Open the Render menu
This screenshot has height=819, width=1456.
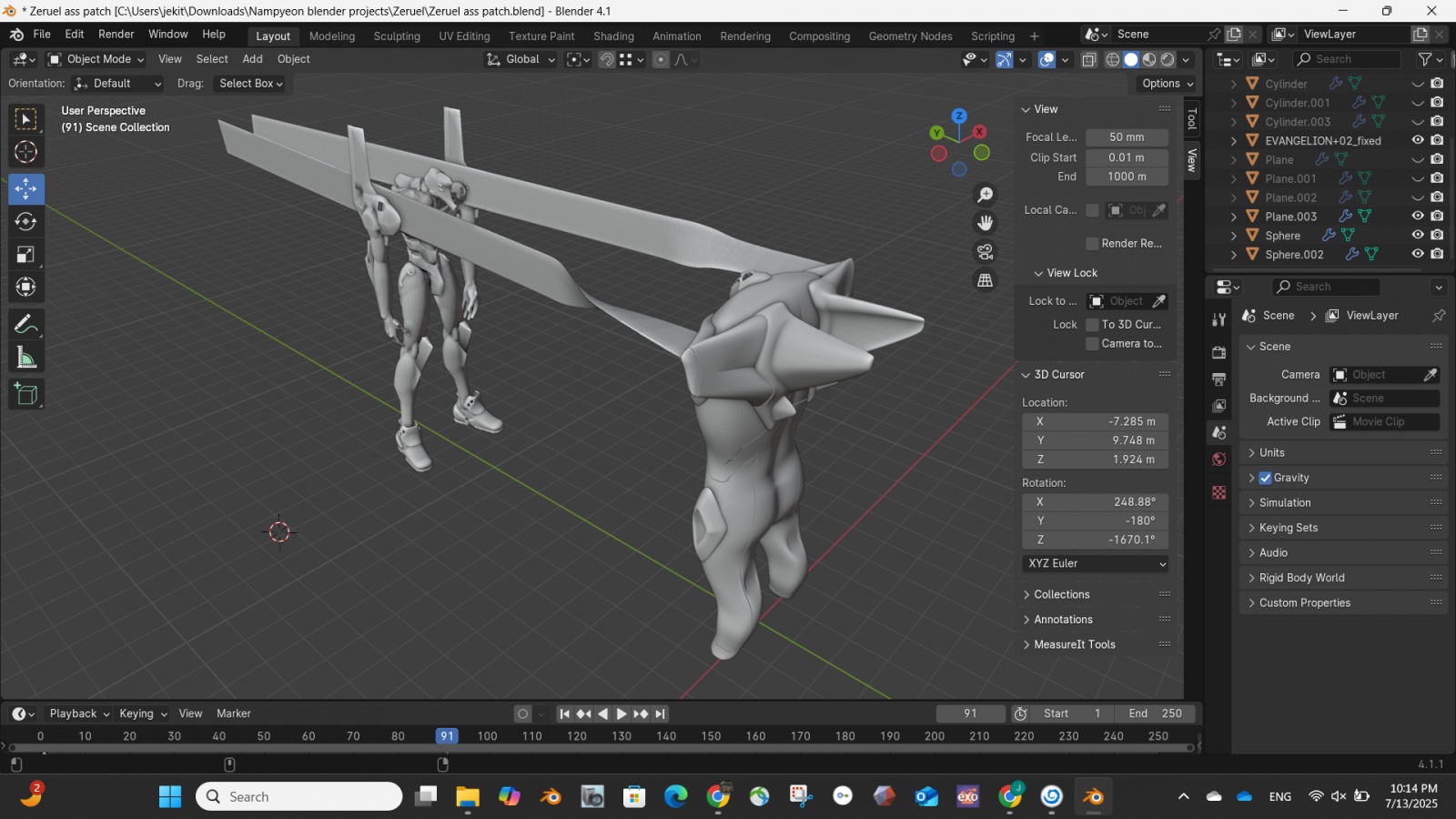pos(116,35)
